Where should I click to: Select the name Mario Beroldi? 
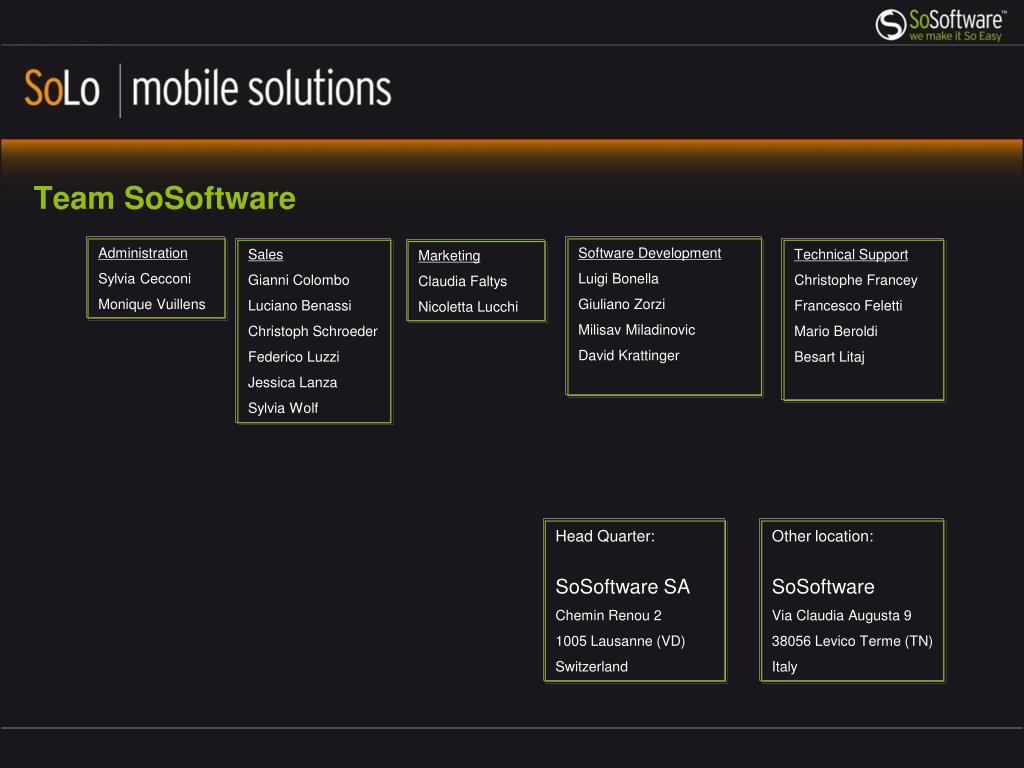tap(836, 331)
